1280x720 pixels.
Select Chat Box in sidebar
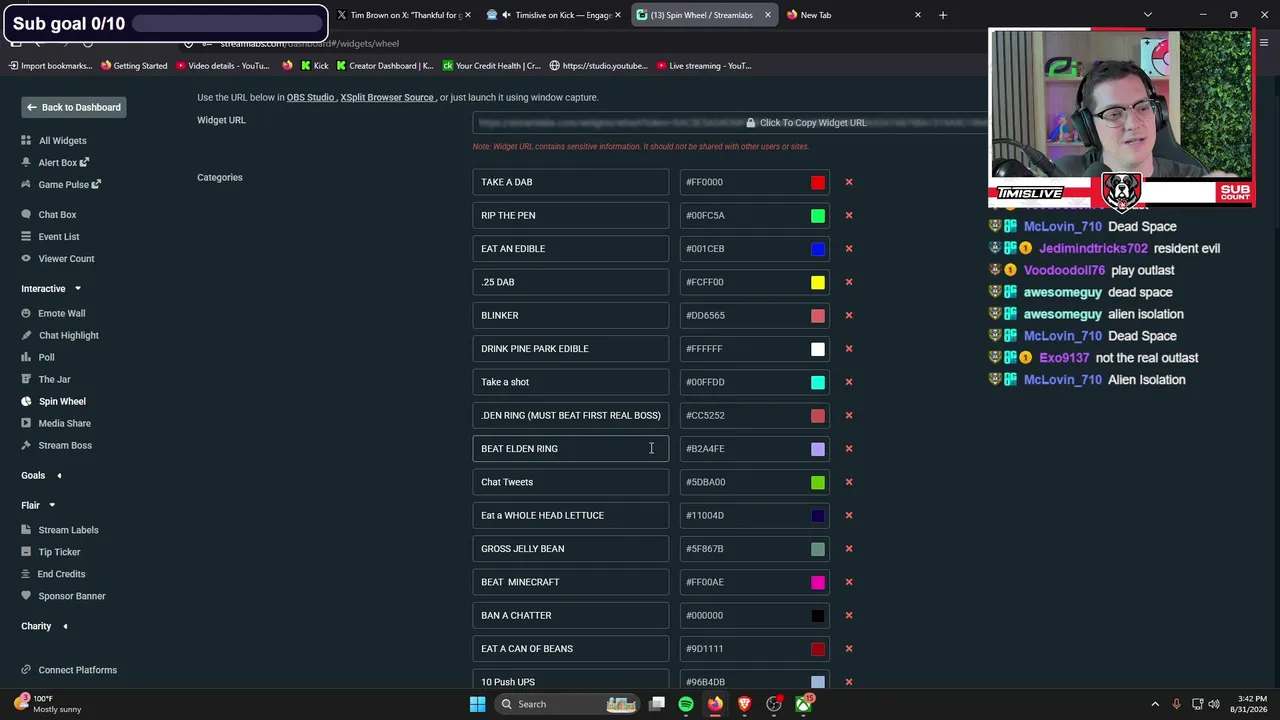click(x=57, y=215)
